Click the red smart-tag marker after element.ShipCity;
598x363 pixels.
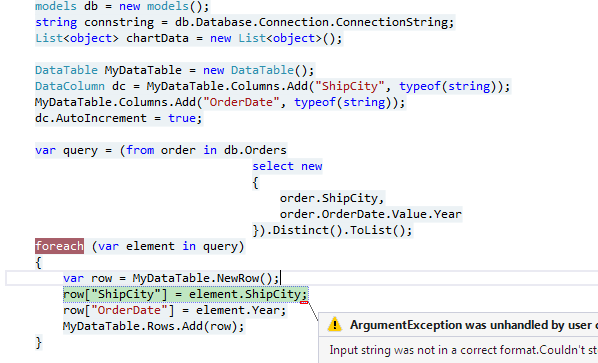pyautogui.click(x=304, y=302)
